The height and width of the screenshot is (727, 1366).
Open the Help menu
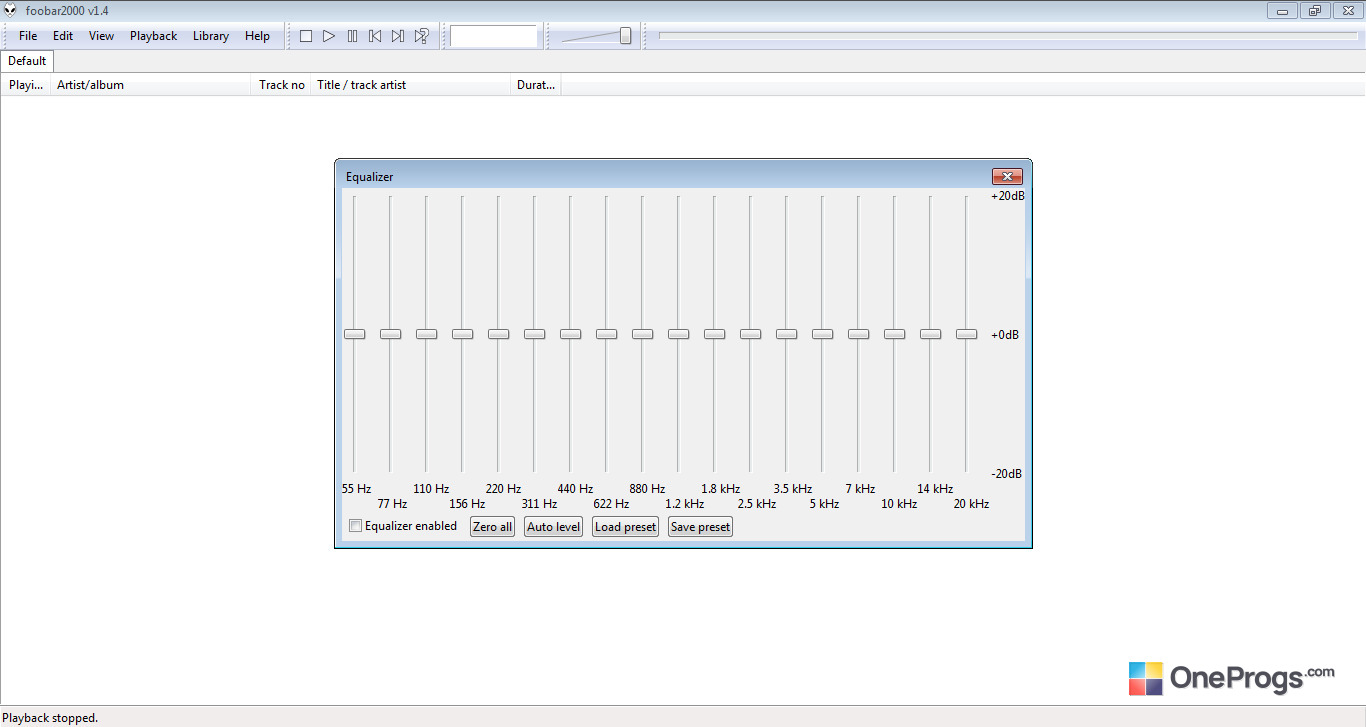tap(257, 36)
